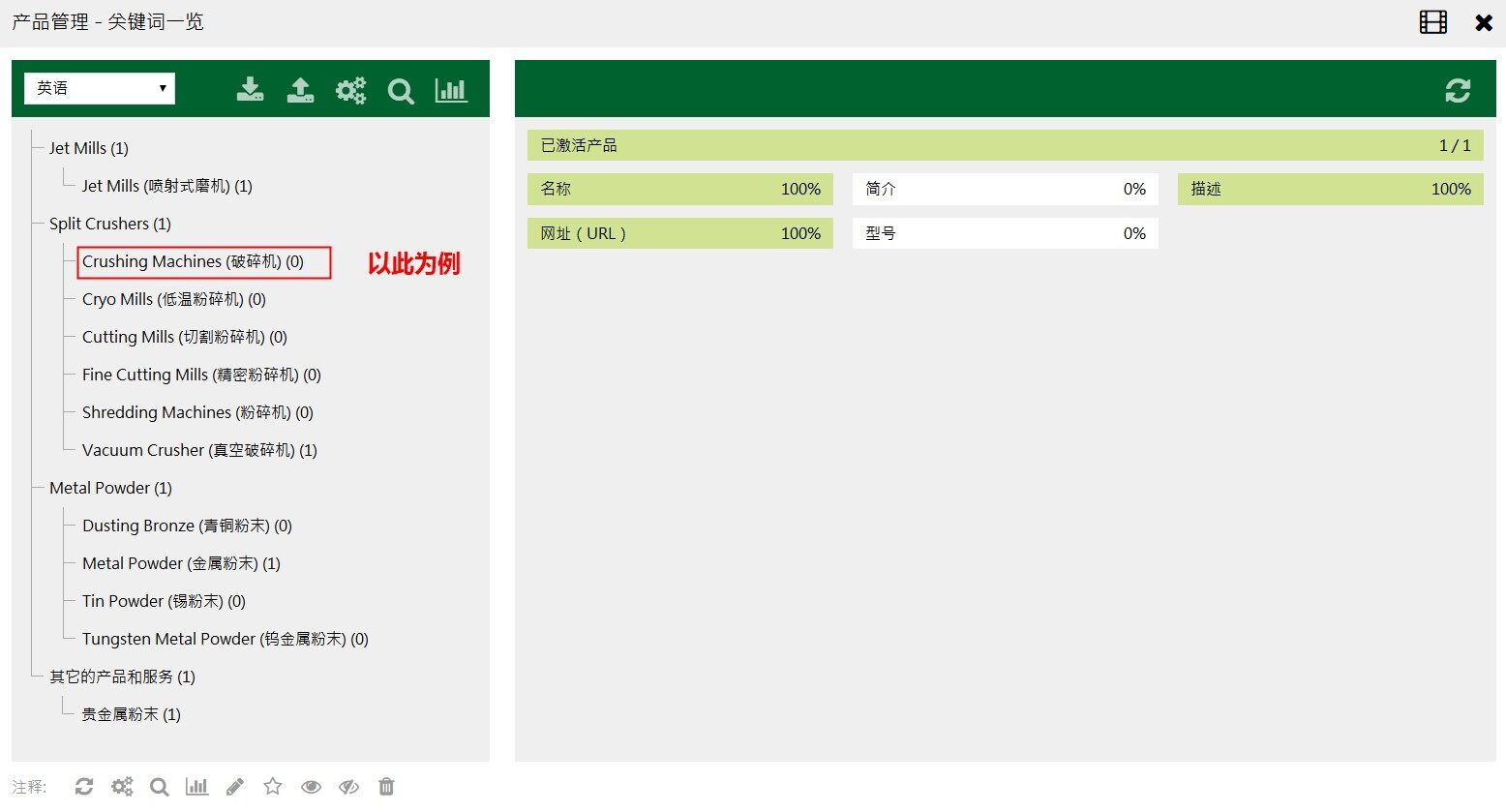Open the 英语 language dropdown

click(100, 88)
